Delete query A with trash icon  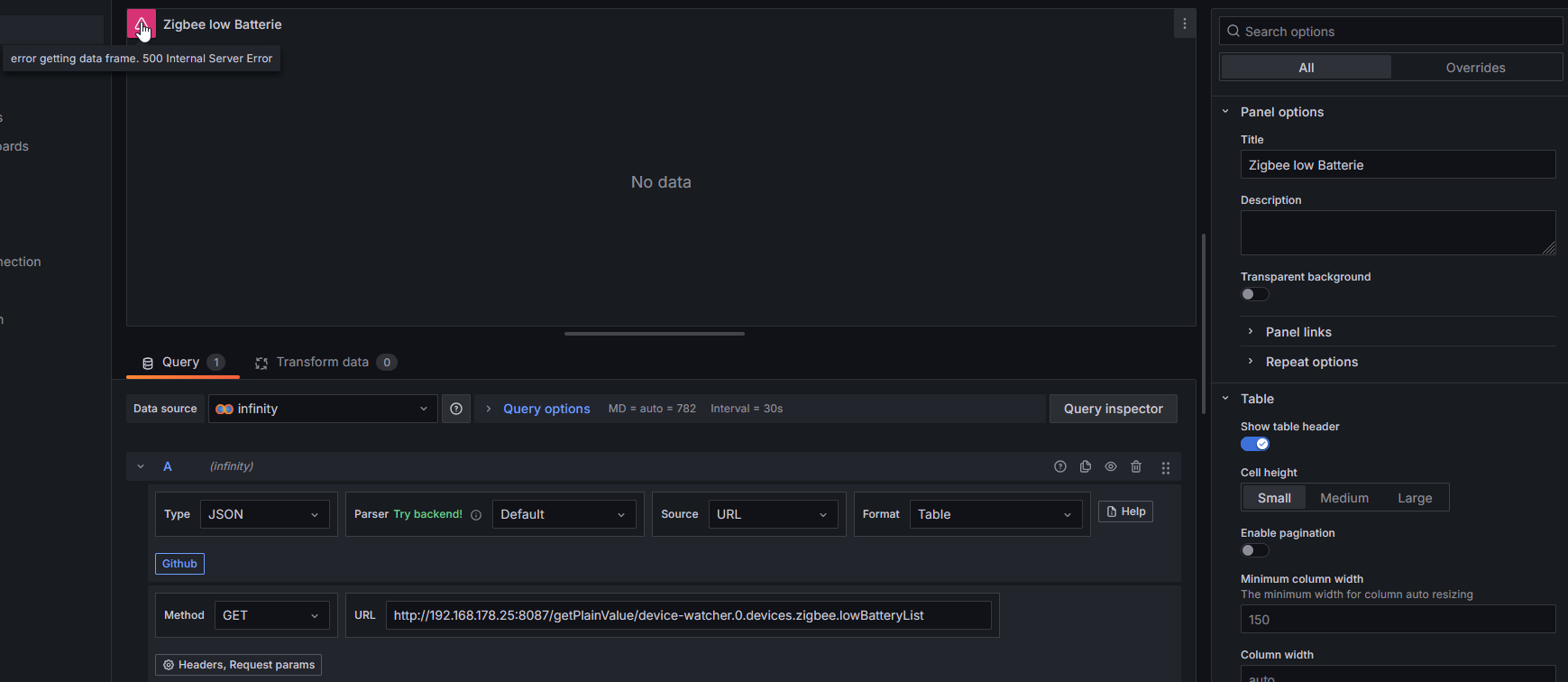(x=1136, y=466)
